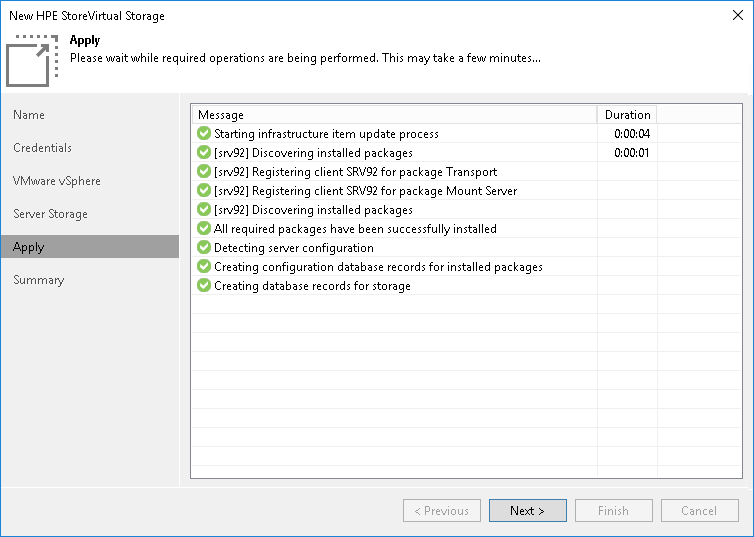Click the Cancel button

click(x=699, y=511)
